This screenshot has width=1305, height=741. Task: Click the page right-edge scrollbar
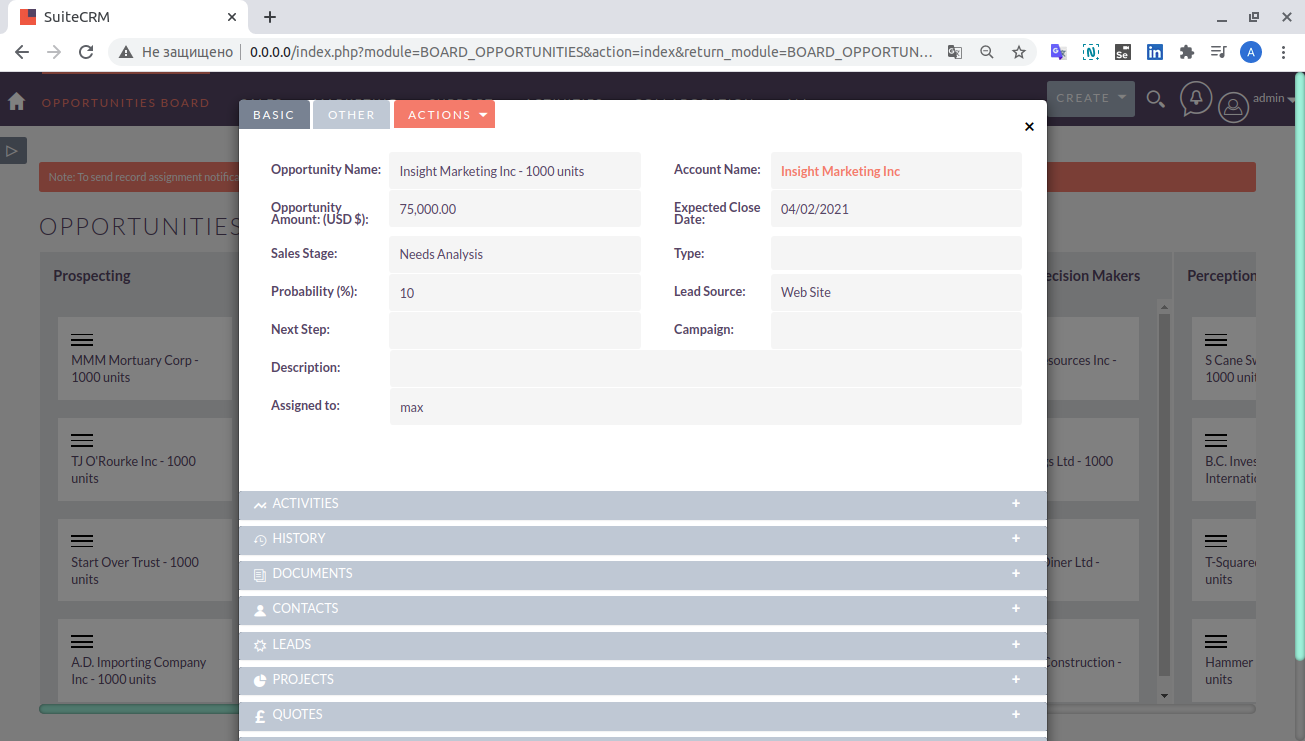1299,365
